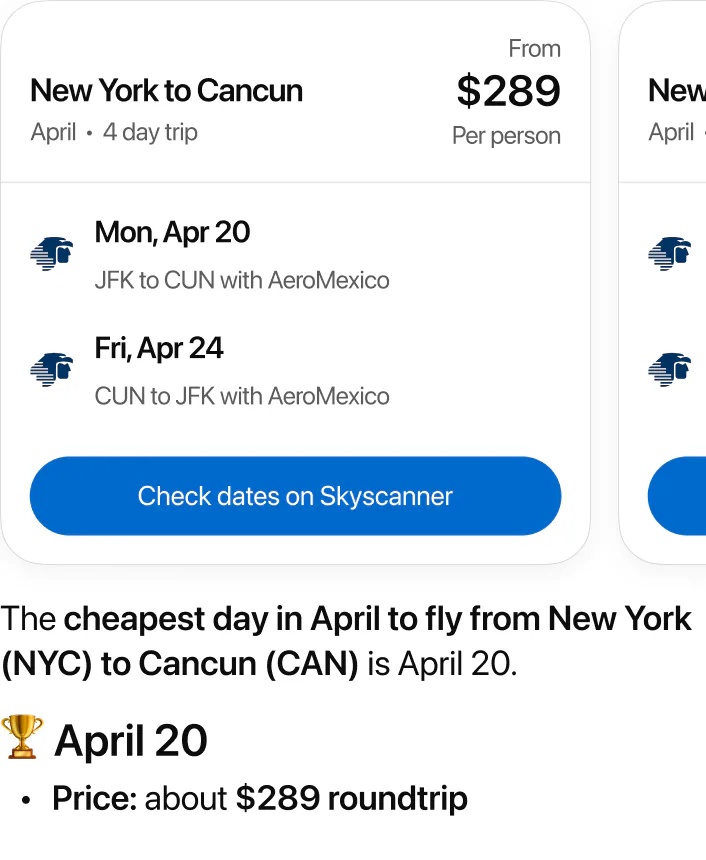The image size is (706, 860).
Task: Select the $289 price on the left card
Action: [x=508, y=91]
